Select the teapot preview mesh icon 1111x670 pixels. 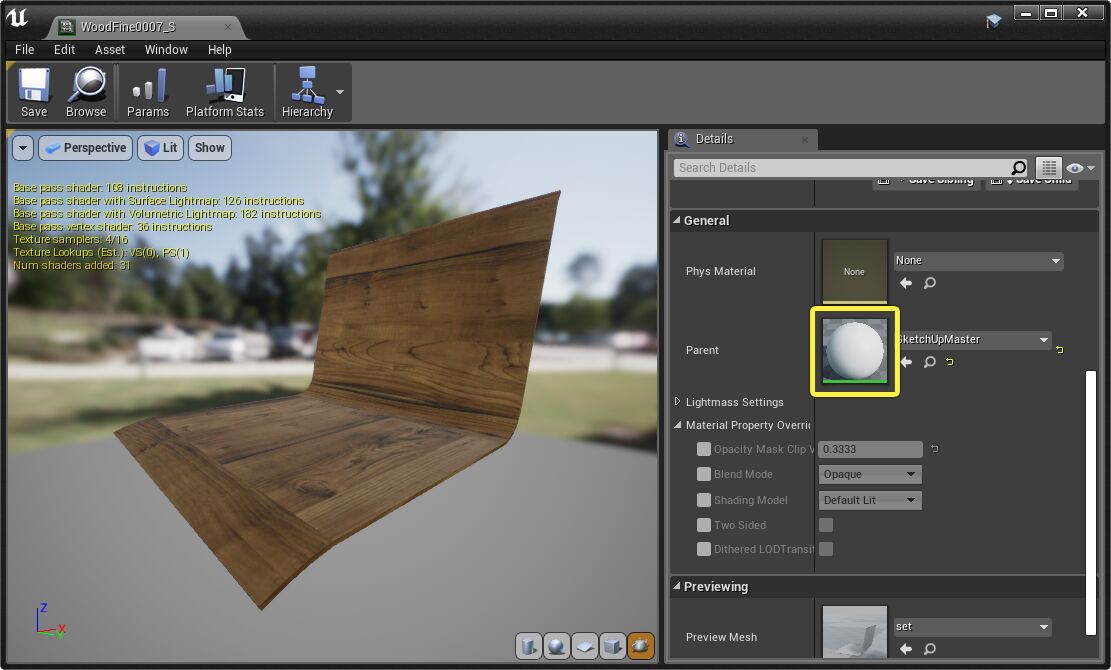coord(639,646)
